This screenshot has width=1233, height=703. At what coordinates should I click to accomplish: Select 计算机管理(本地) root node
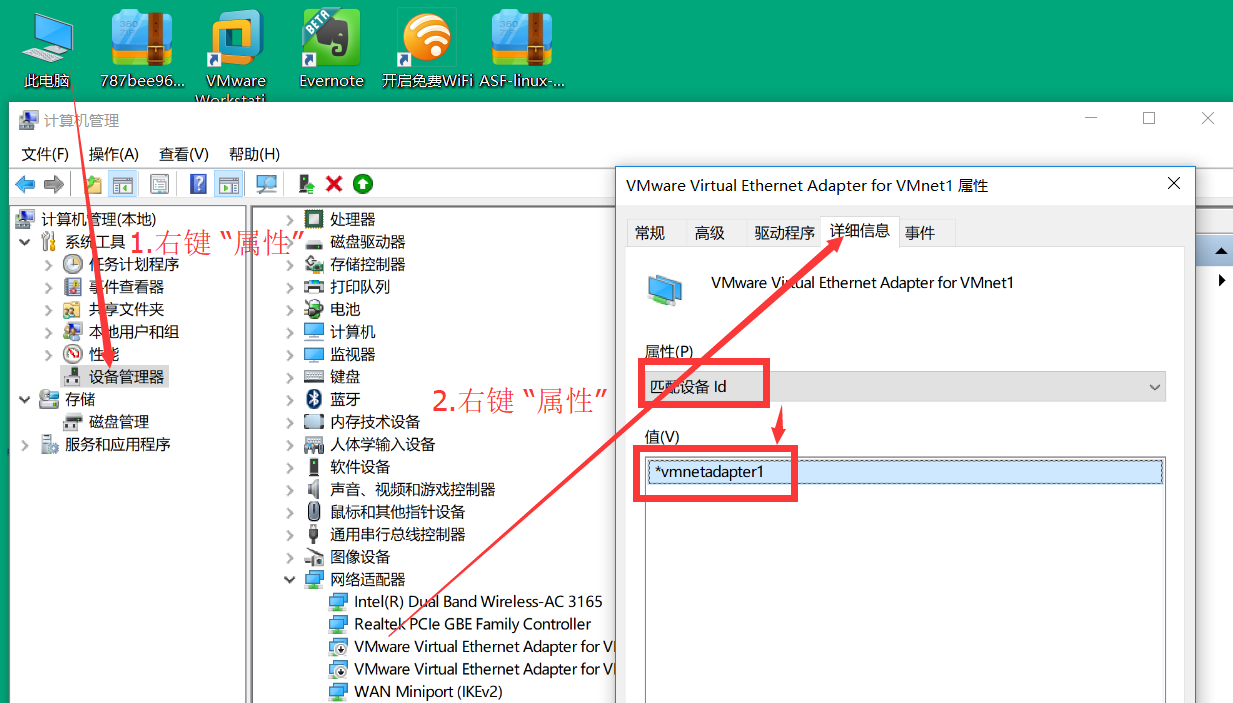(98, 219)
